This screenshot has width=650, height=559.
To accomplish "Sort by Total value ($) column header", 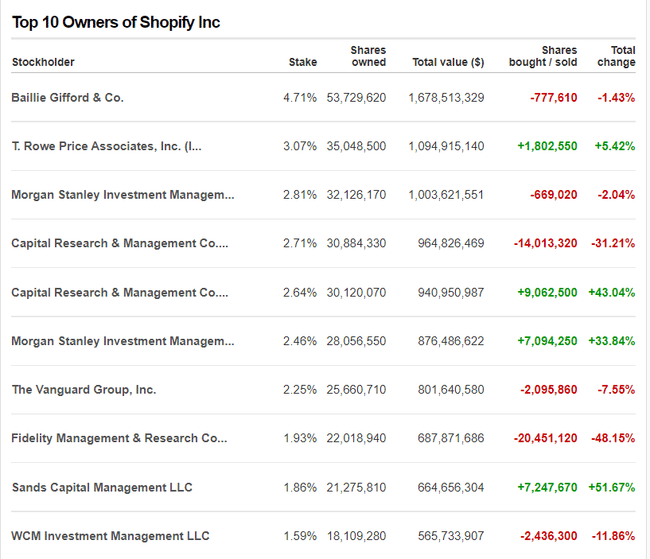I will tap(448, 62).
